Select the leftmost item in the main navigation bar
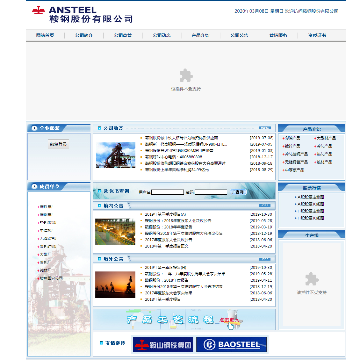 tap(45, 35)
